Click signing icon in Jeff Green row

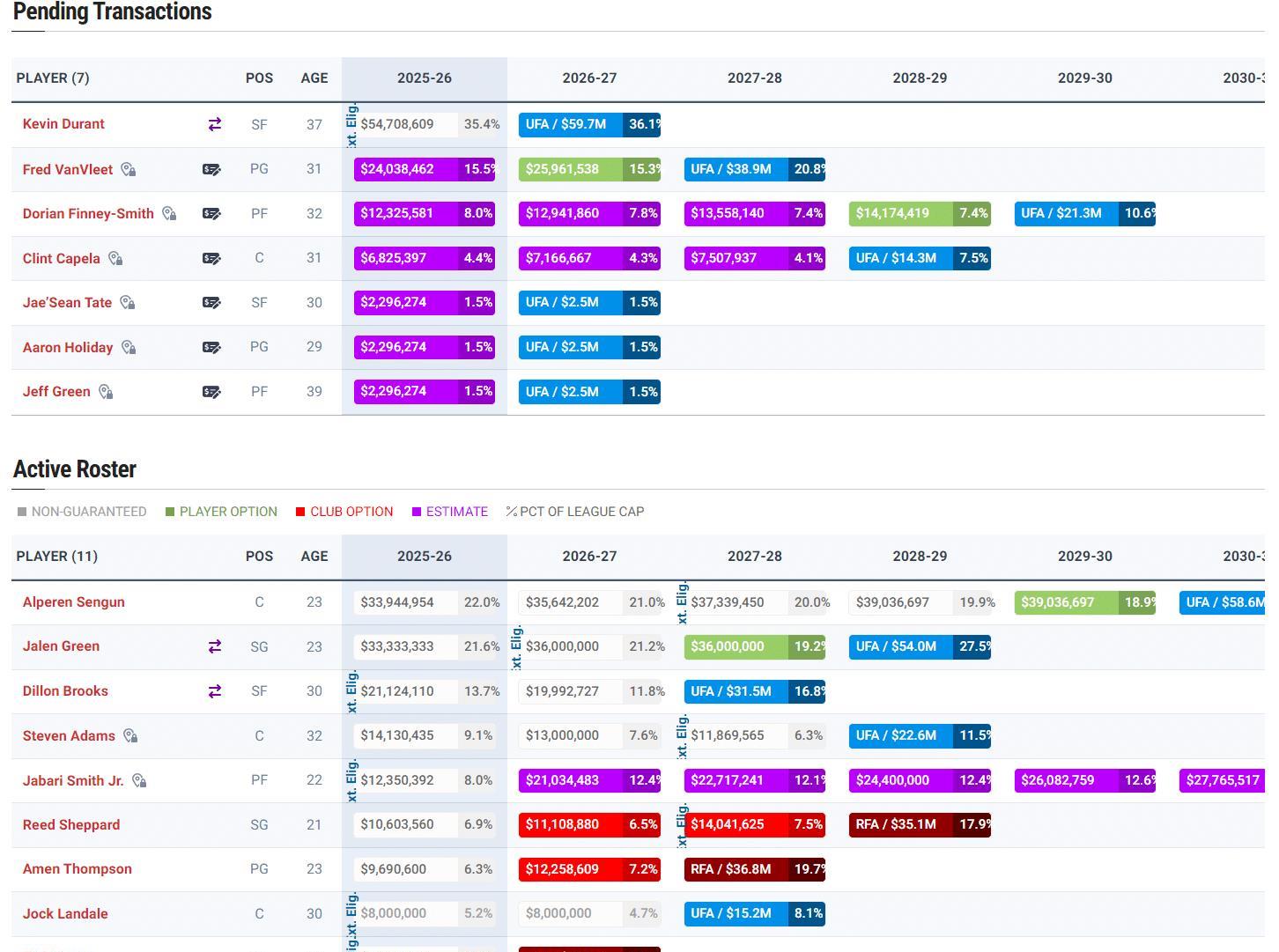click(211, 392)
